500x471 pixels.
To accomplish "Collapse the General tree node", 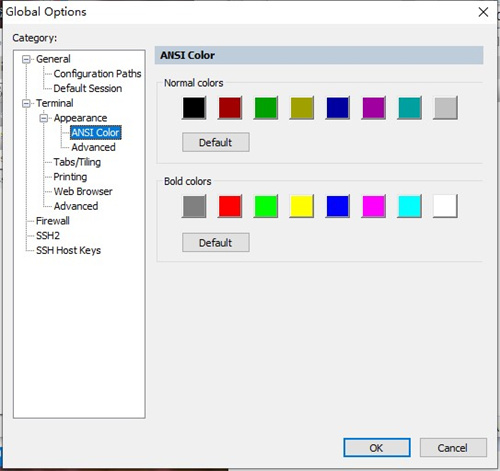I will 26,59.
